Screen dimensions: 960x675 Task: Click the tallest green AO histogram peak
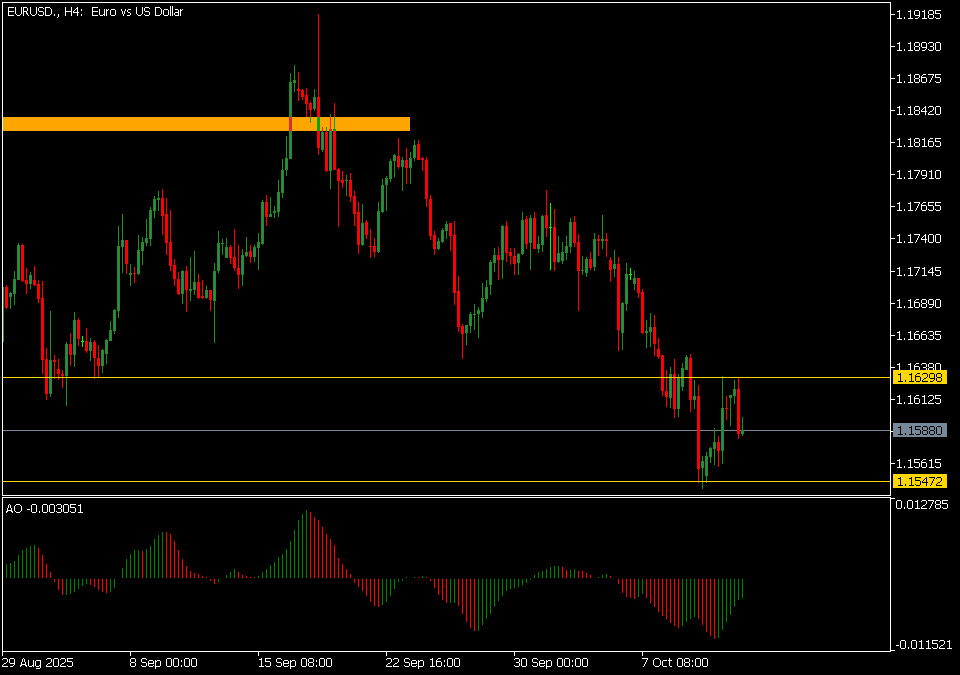pos(306,545)
